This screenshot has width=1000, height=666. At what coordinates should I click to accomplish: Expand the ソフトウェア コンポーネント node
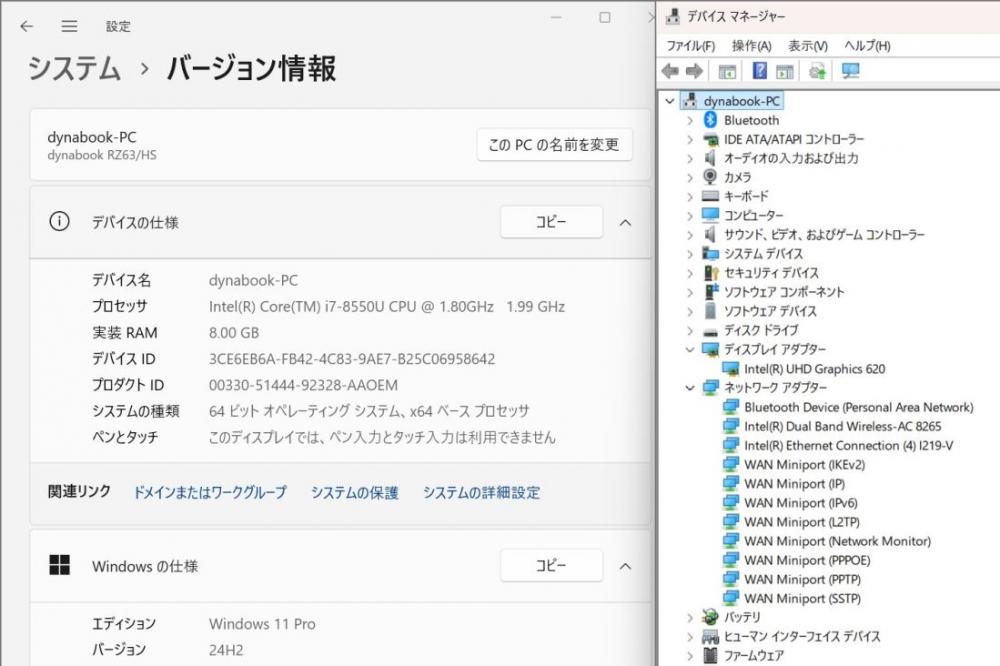tap(690, 292)
